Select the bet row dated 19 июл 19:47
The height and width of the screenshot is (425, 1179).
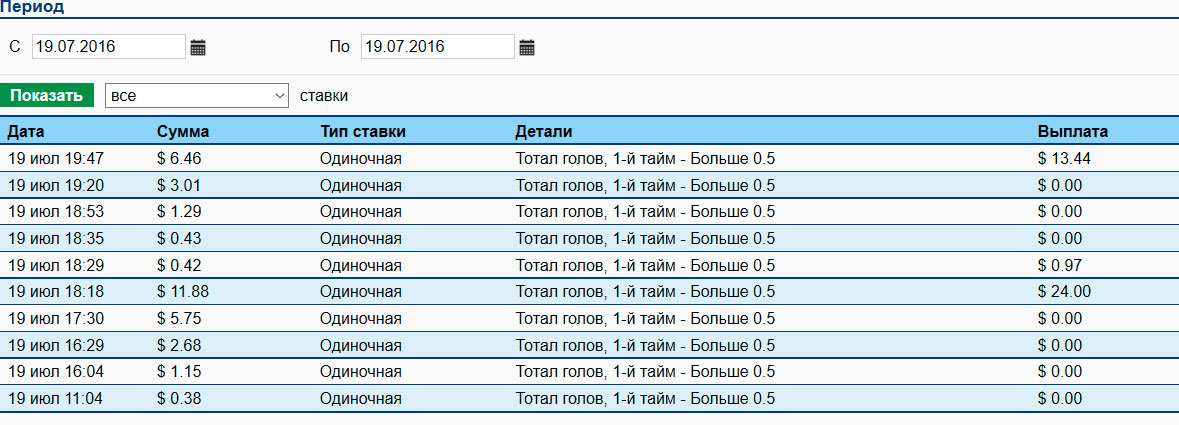coord(56,158)
